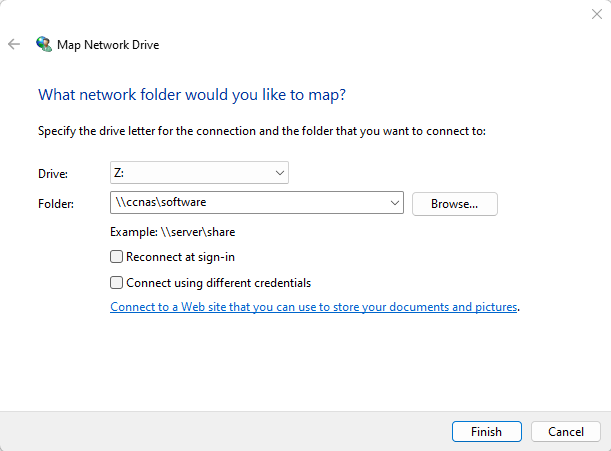Close the Map Network Drive window

(596, 13)
